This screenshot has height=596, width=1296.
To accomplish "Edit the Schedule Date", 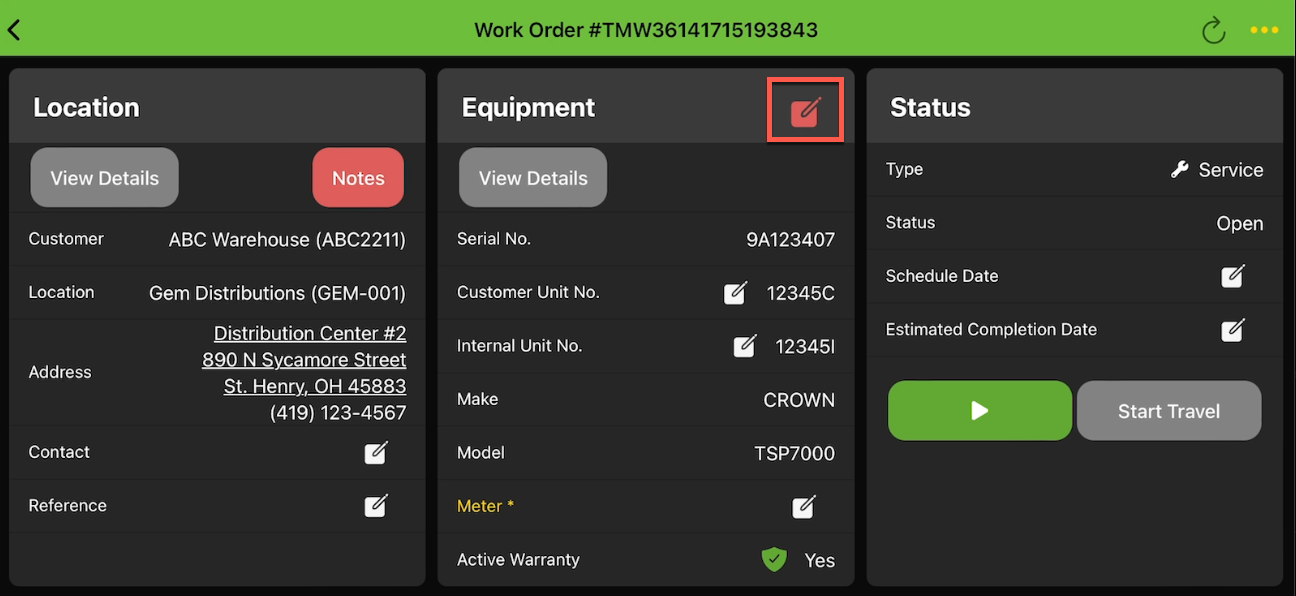I will (1233, 276).
